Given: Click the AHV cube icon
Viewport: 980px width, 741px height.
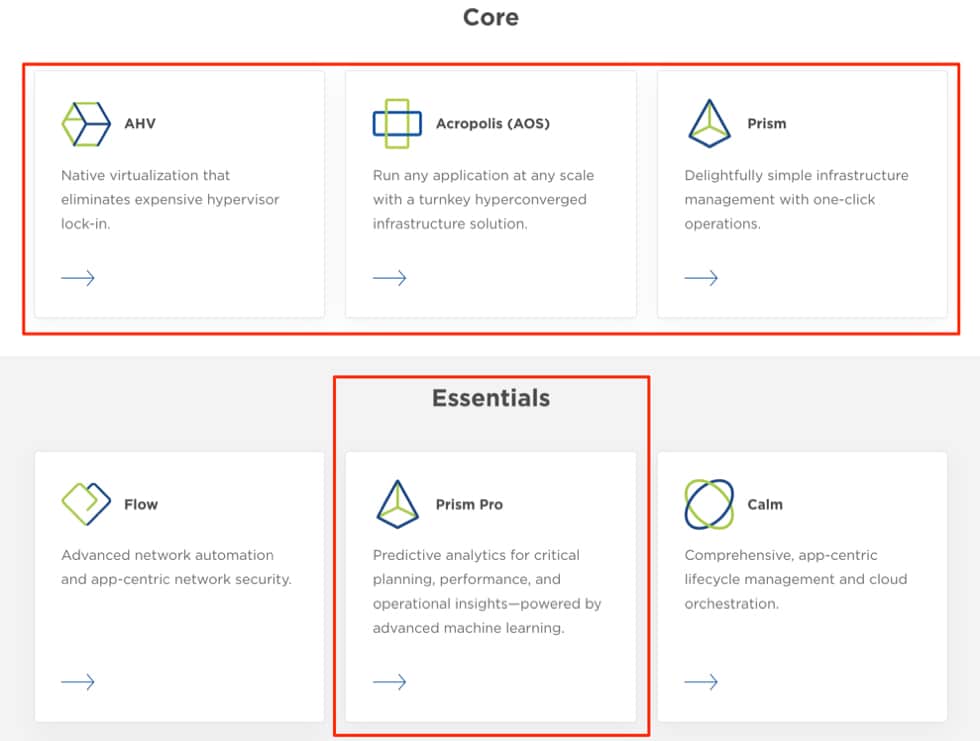Looking at the screenshot, I should click(86, 124).
